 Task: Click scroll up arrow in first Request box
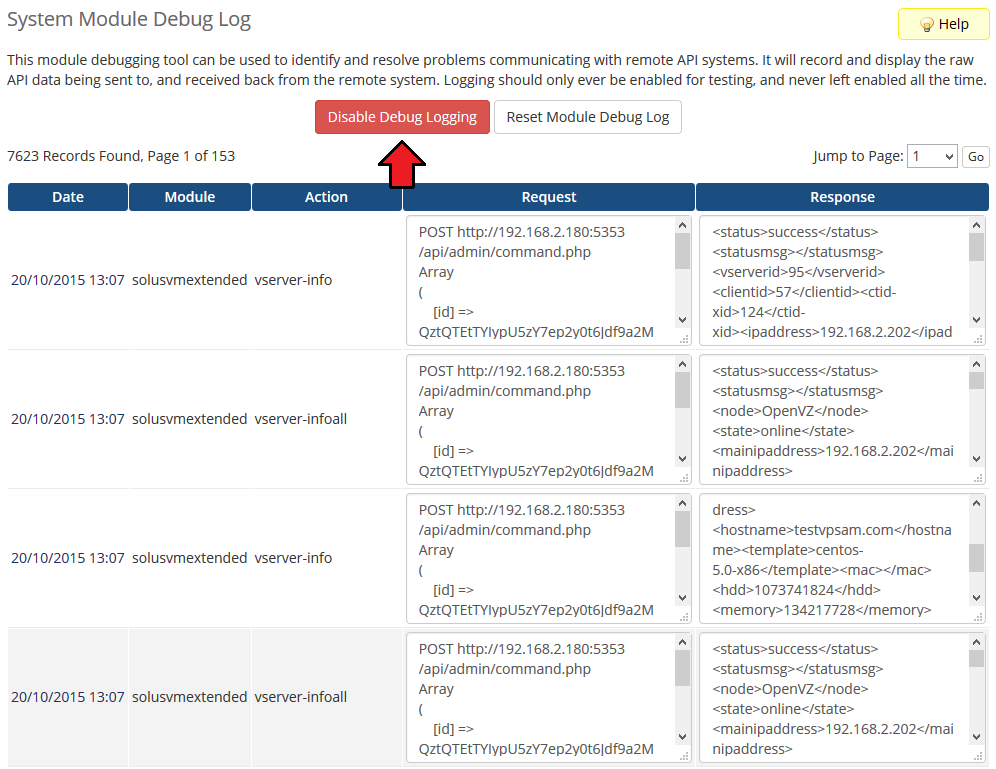682,225
